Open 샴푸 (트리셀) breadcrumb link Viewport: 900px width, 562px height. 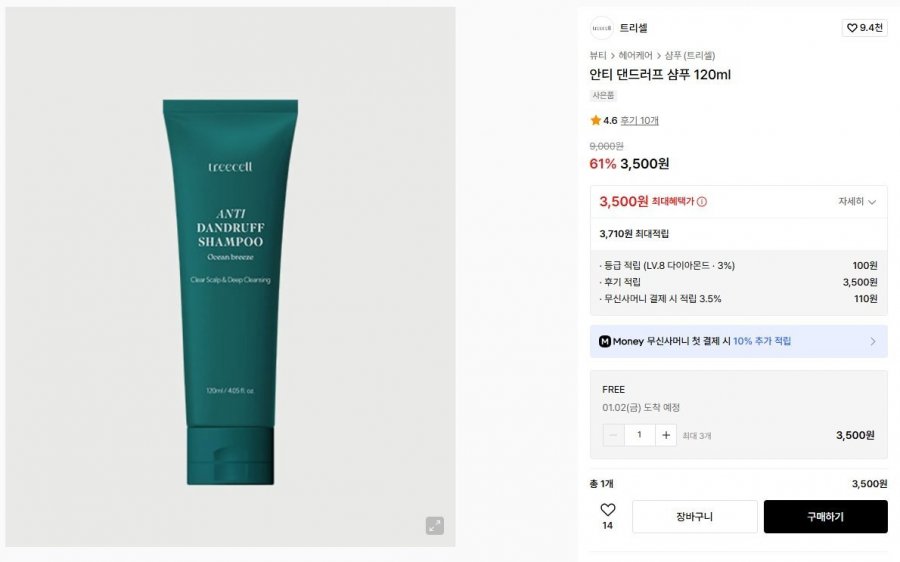(690, 55)
